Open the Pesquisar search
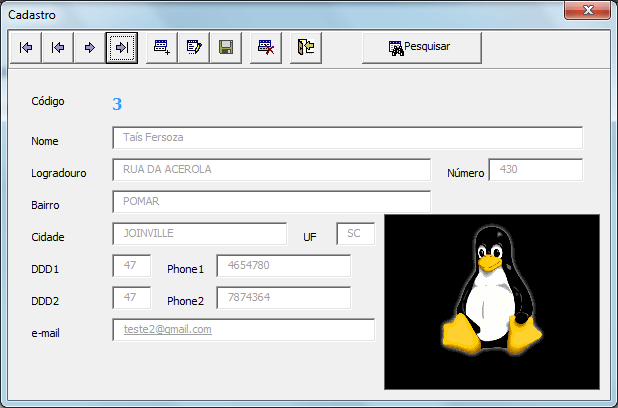Image resolution: width=618 pixels, height=408 pixels. click(421, 47)
